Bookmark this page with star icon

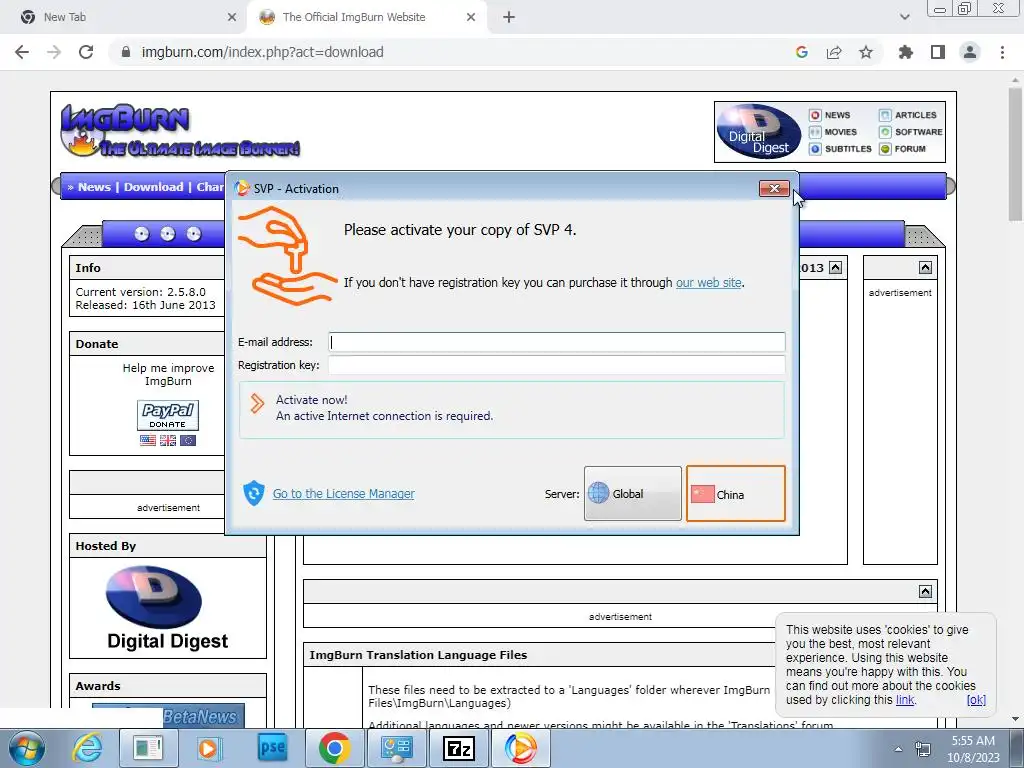point(866,52)
